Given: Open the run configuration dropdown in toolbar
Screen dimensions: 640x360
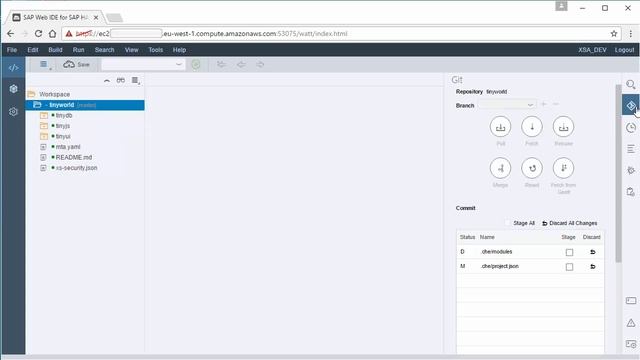Looking at the screenshot, I should click(x=142, y=64).
